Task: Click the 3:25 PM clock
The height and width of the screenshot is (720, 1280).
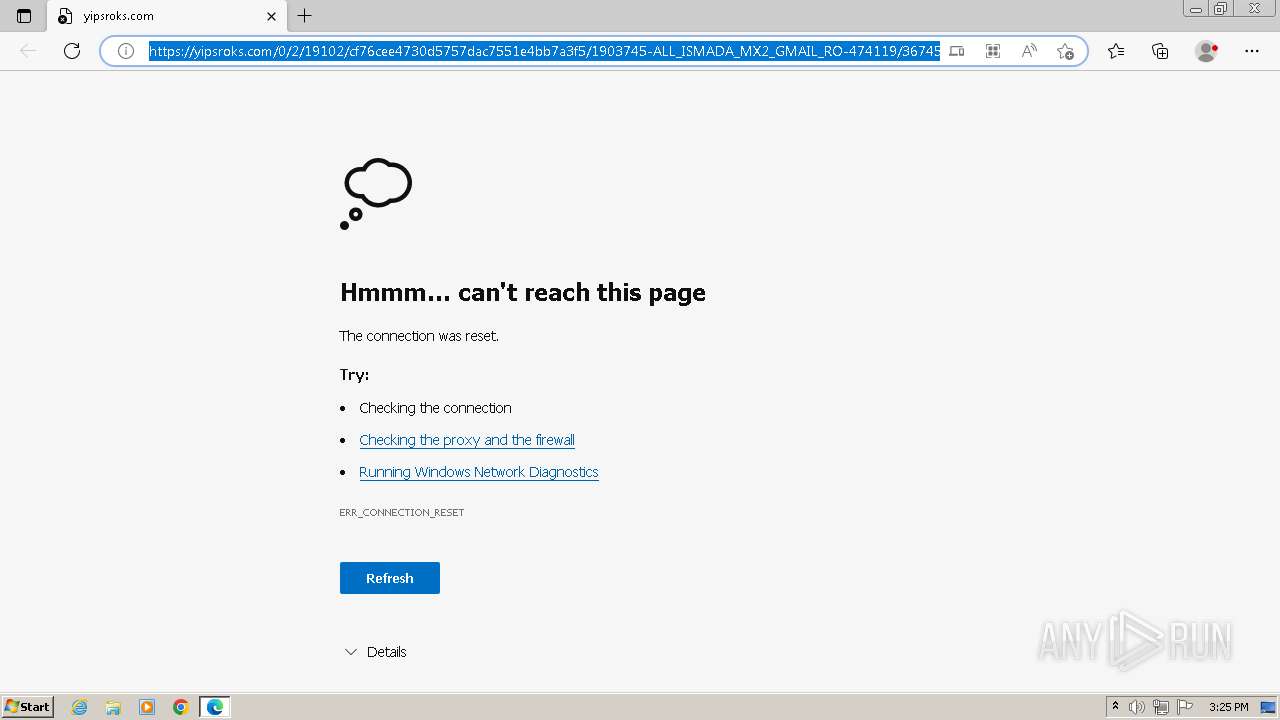Action: 1228,707
